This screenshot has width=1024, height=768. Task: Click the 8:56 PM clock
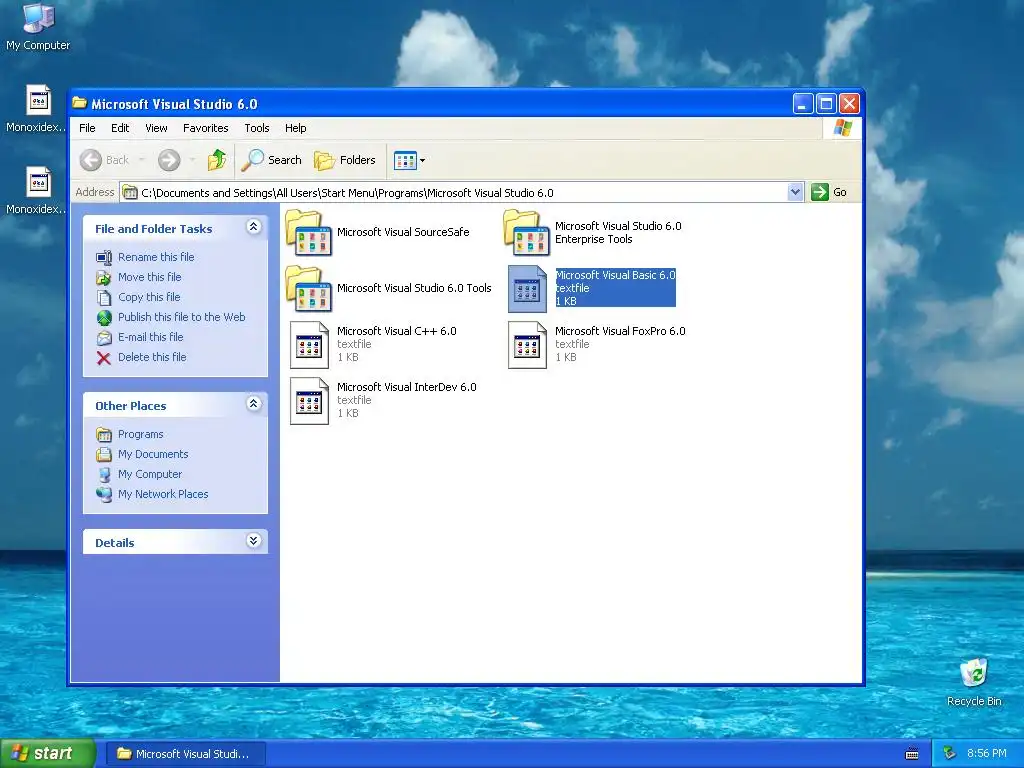click(986, 754)
